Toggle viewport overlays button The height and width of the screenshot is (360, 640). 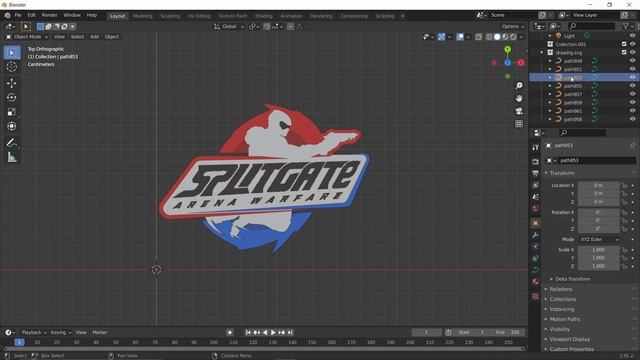coord(460,37)
